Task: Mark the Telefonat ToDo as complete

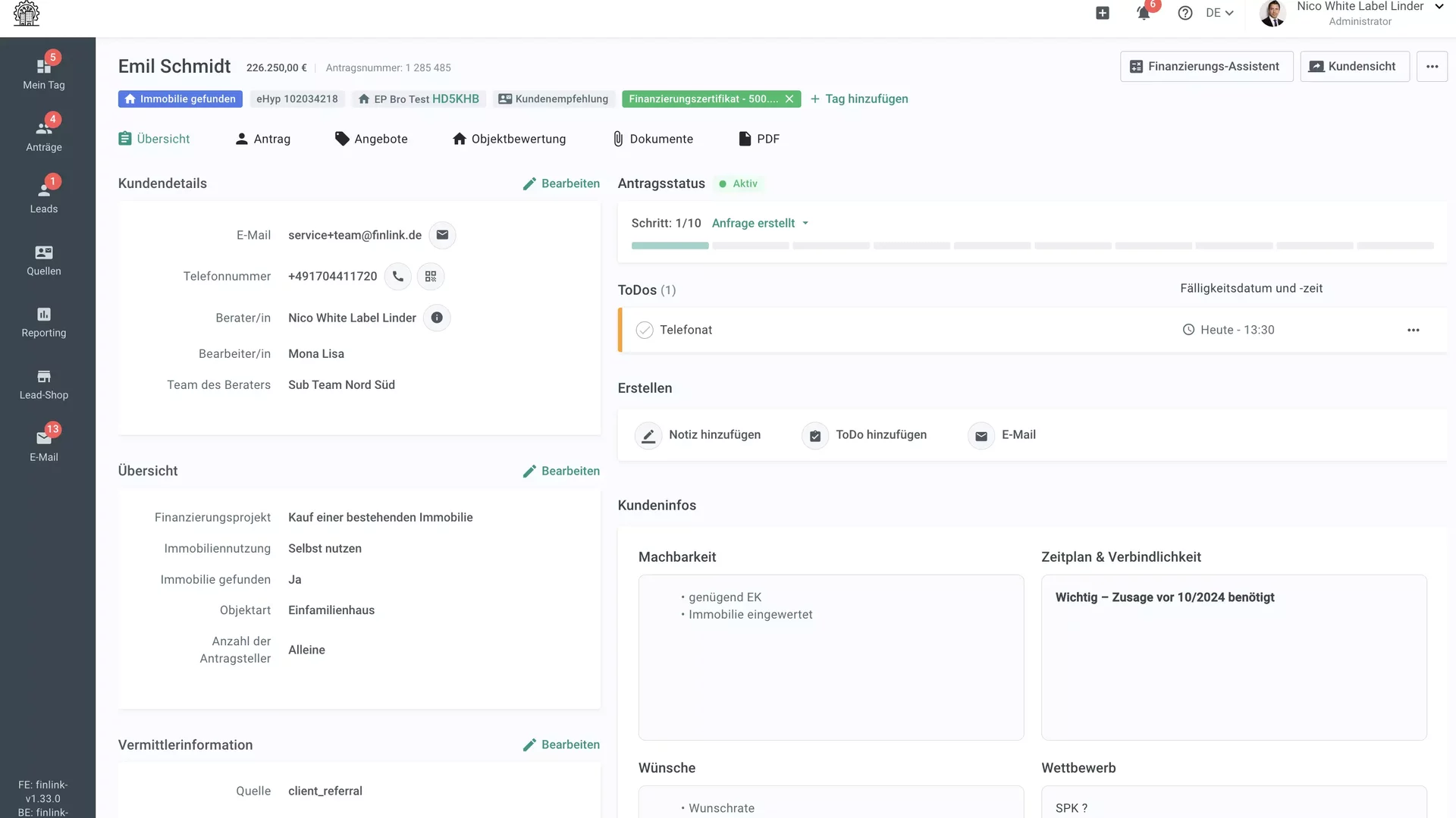Action: pyautogui.click(x=644, y=330)
